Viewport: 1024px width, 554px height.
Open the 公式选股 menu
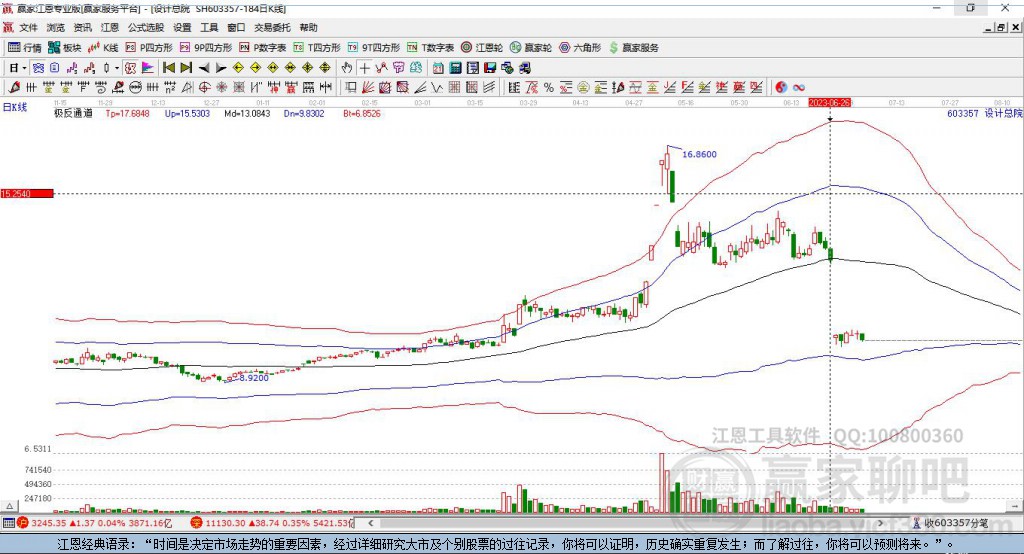(x=146, y=27)
